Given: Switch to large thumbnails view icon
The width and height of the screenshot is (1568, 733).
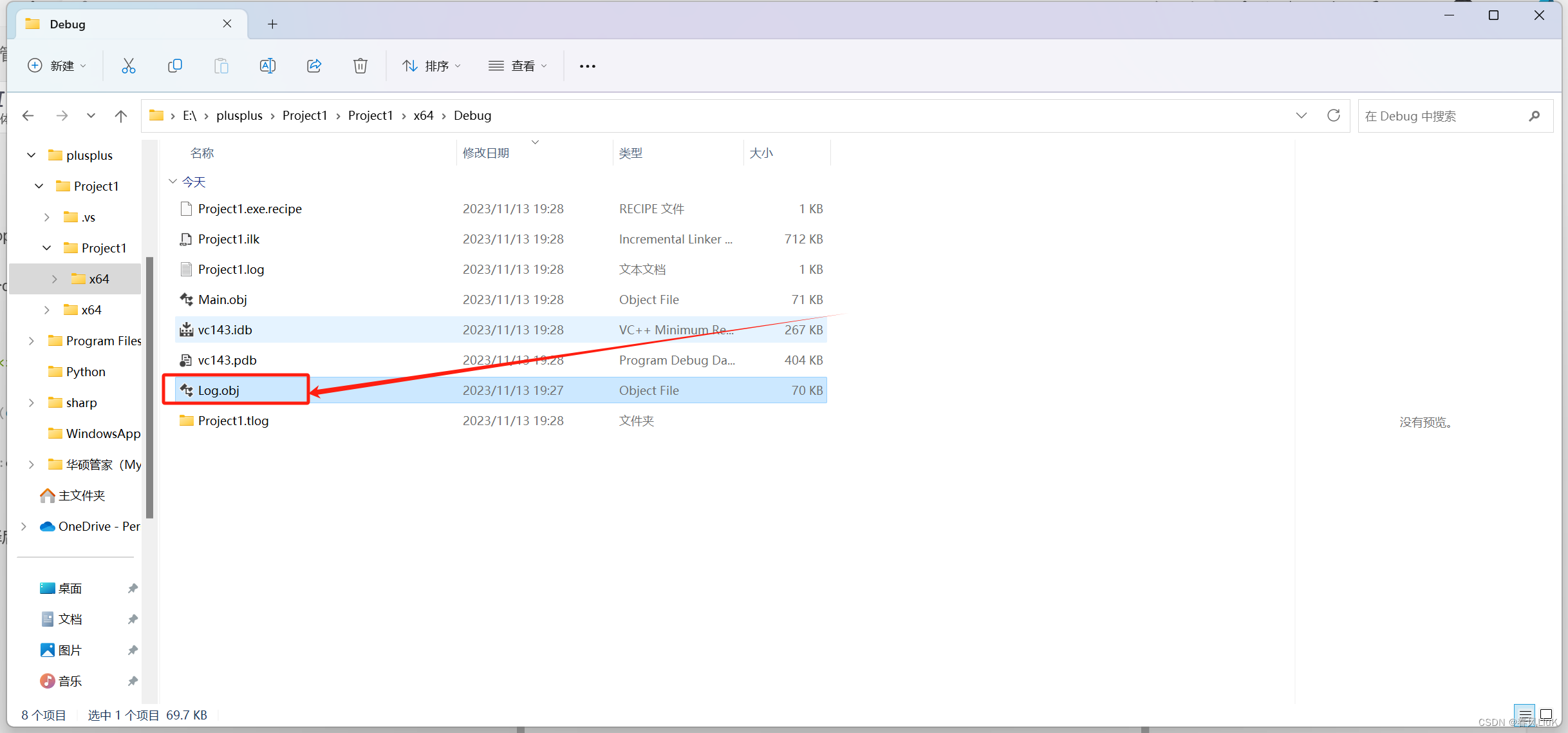Looking at the screenshot, I should 1546,714.
